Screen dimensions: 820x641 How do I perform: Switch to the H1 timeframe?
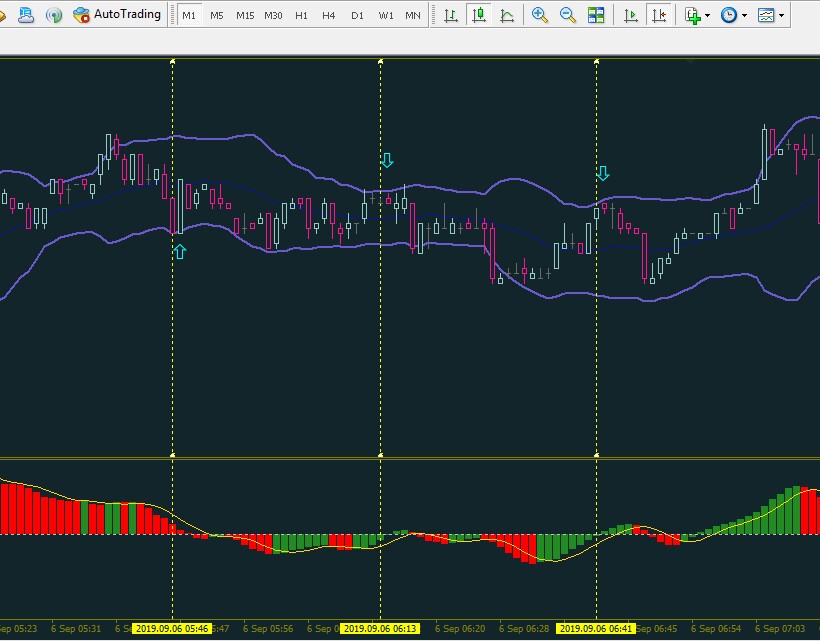pyautogui.click(x=301, y=15)
